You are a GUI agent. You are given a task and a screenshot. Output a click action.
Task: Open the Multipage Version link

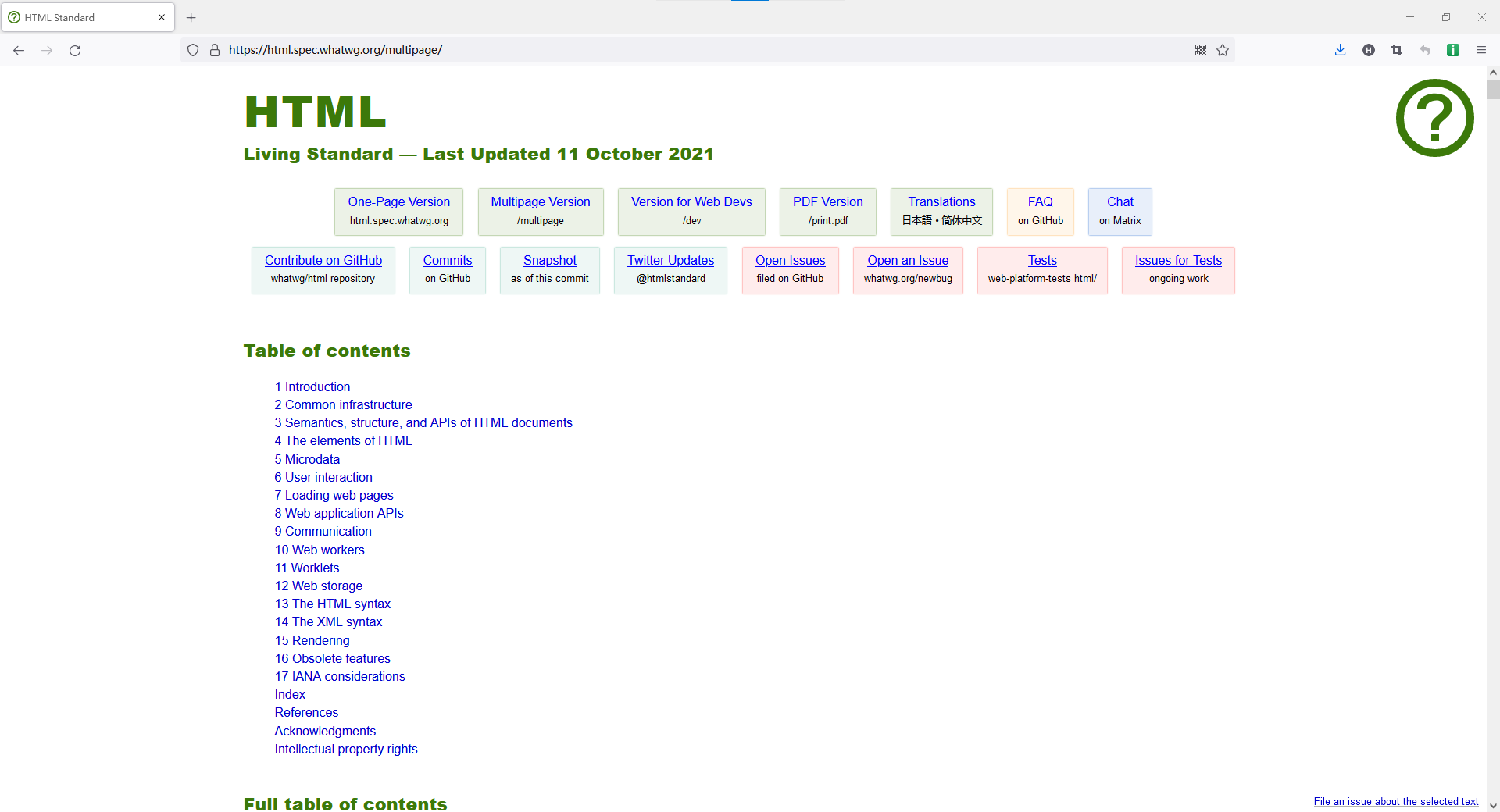coord(541,201)
